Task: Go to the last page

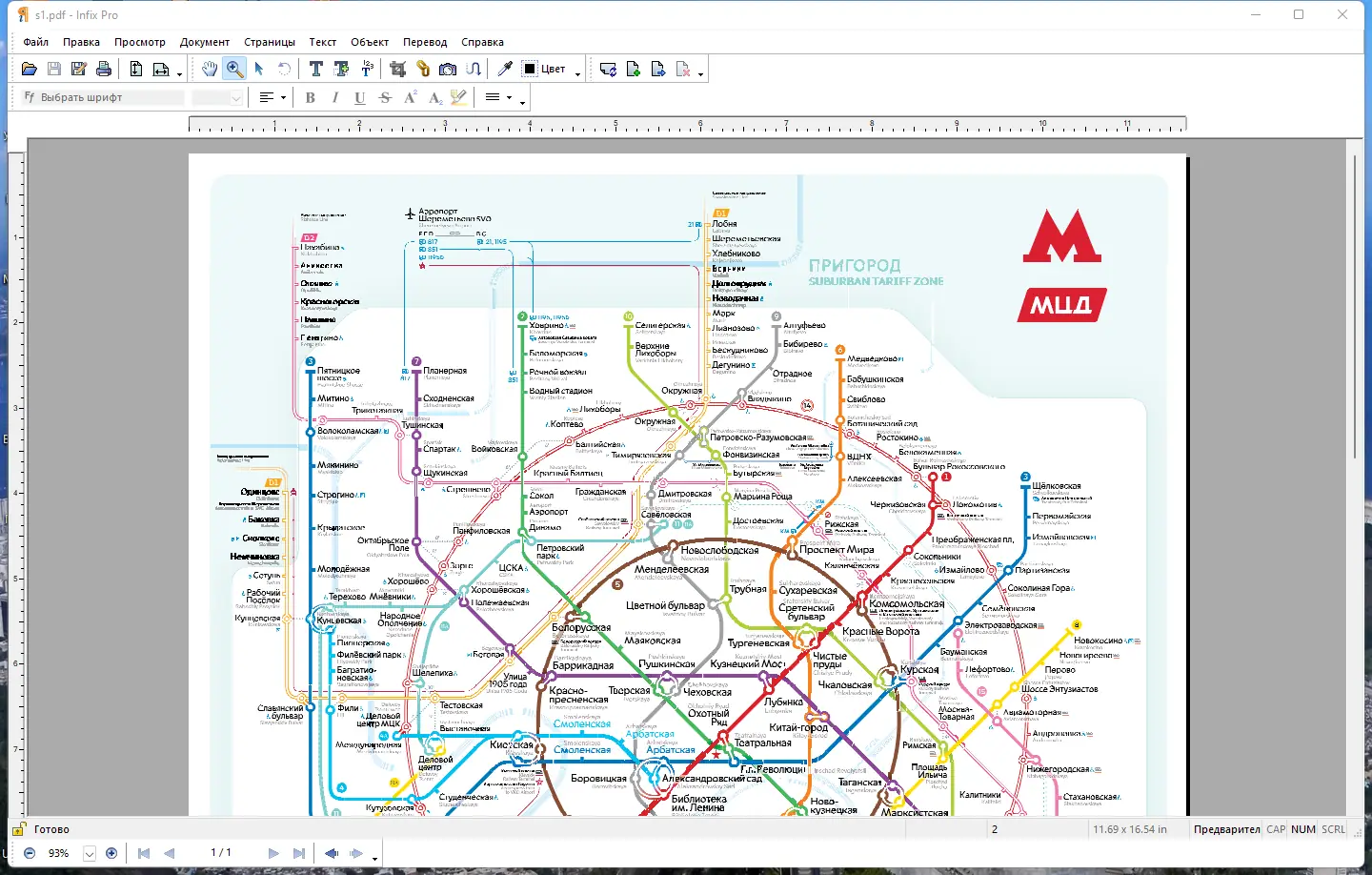Action: (299, 853)
